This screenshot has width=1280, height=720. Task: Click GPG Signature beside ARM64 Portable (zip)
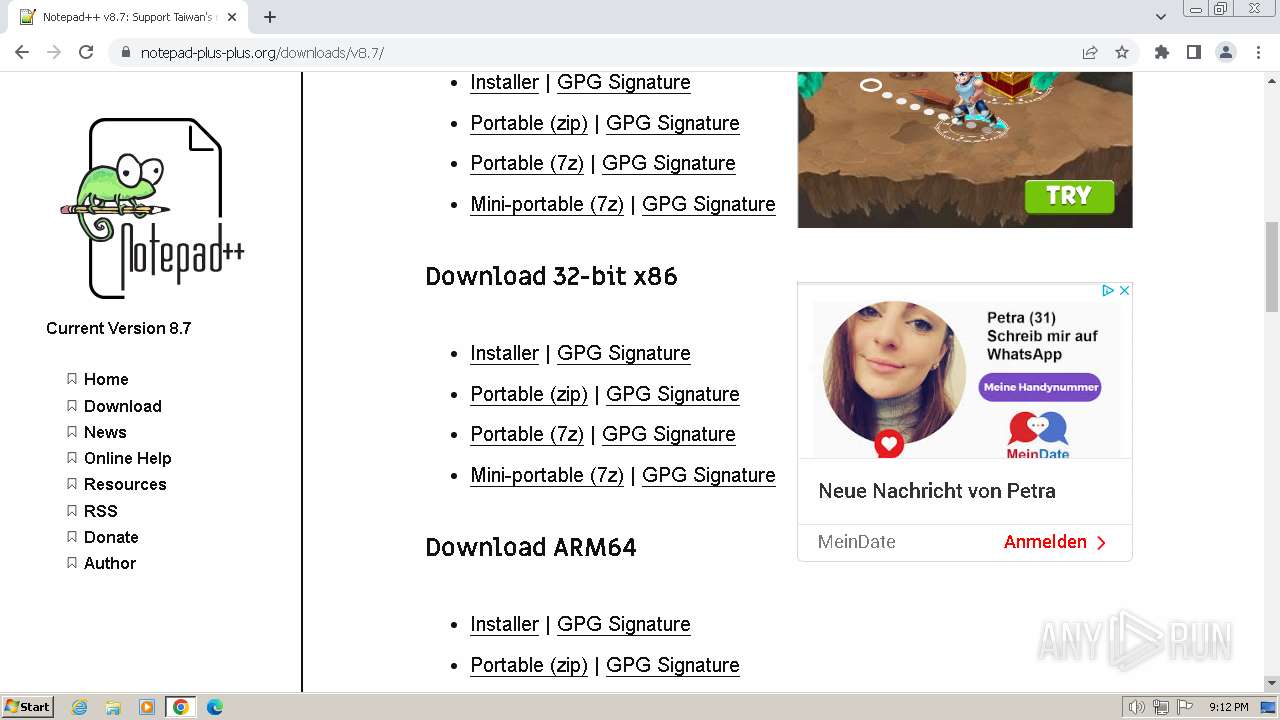[672, 665]
